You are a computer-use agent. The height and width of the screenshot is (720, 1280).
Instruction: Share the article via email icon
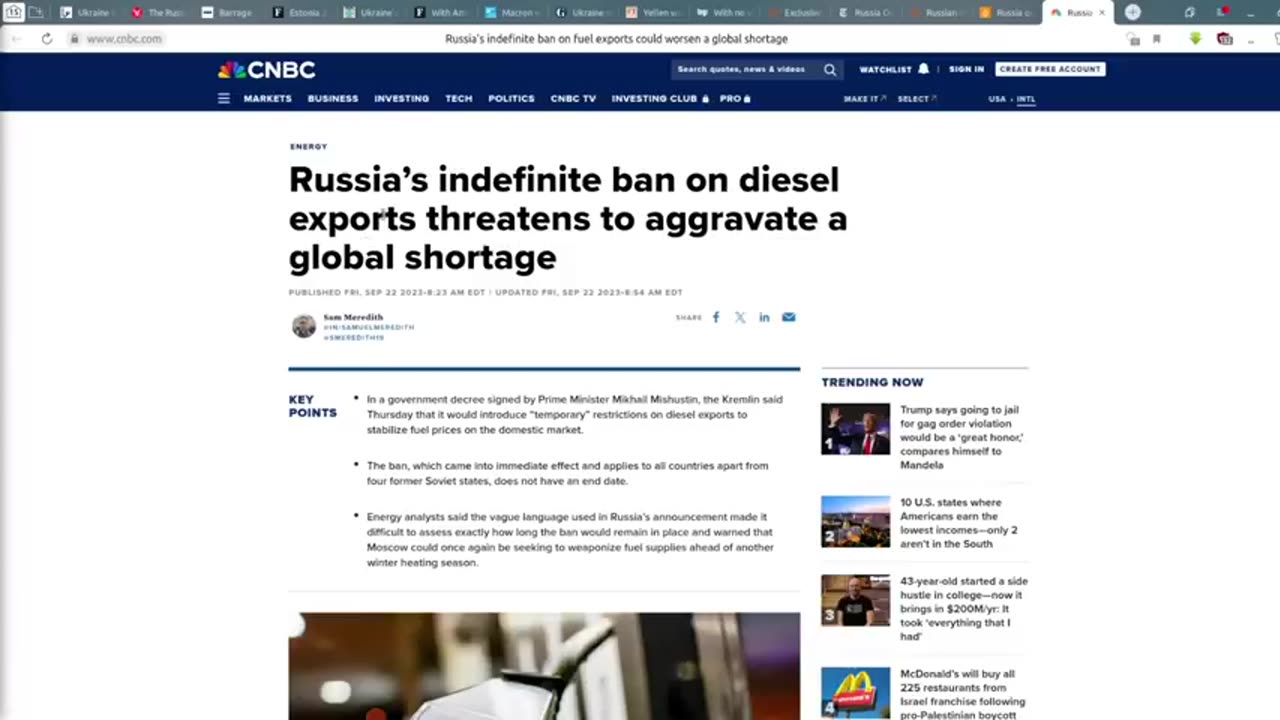tap(789, 317)
